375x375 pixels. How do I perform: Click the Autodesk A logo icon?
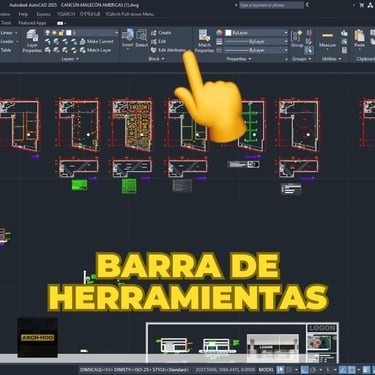tap(370, 5)
